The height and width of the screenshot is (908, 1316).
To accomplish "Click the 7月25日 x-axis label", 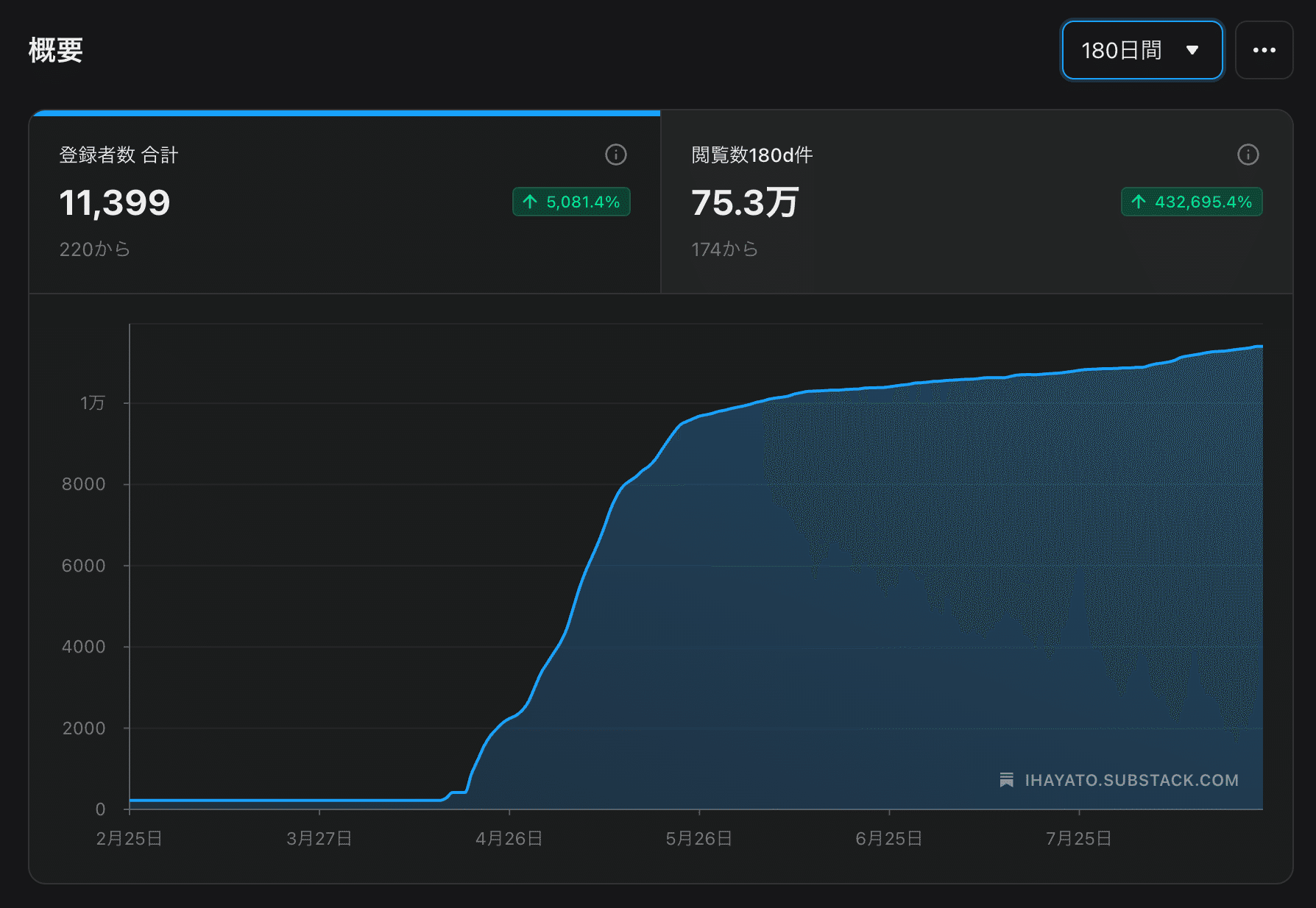I will pyautogui.click(x=1079, y=839).
